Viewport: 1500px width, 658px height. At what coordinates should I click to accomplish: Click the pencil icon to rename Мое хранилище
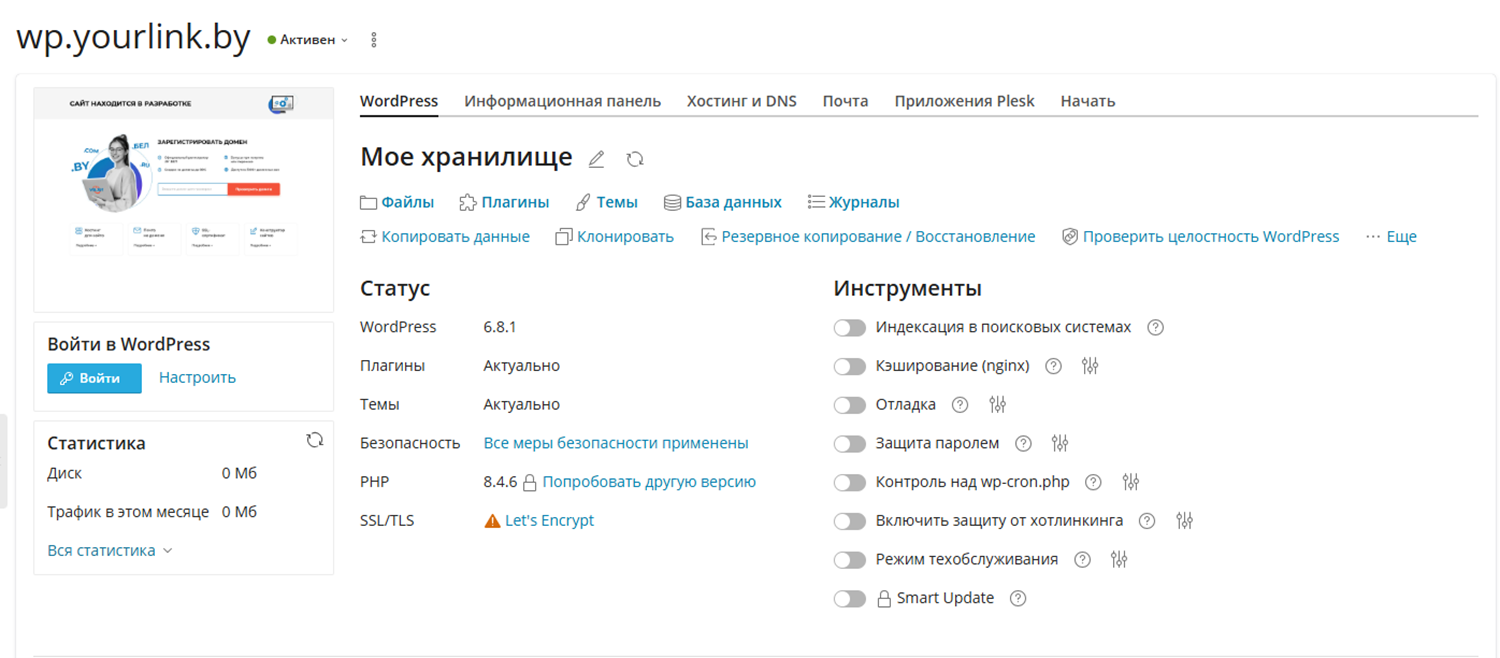[x=596, y=159]
